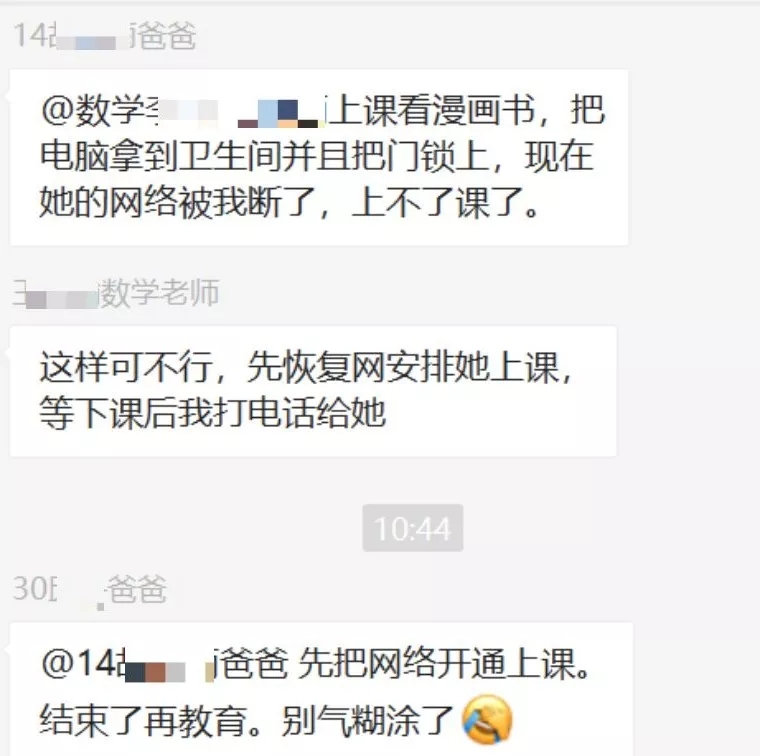
Task: Click the message bubble about 上课看漫画书
Action: point(319,157)
